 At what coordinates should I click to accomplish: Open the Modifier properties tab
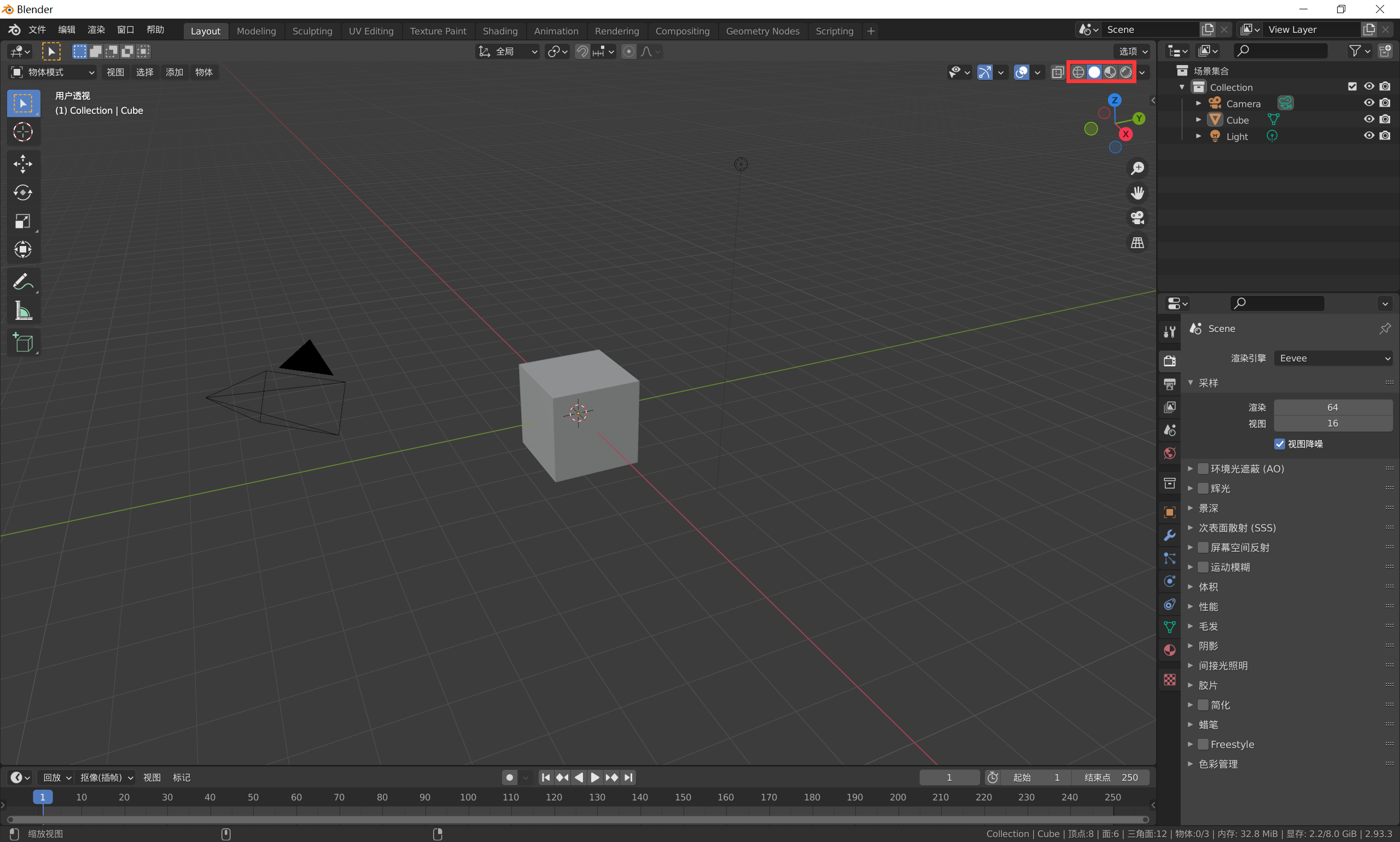(1169, 535)
